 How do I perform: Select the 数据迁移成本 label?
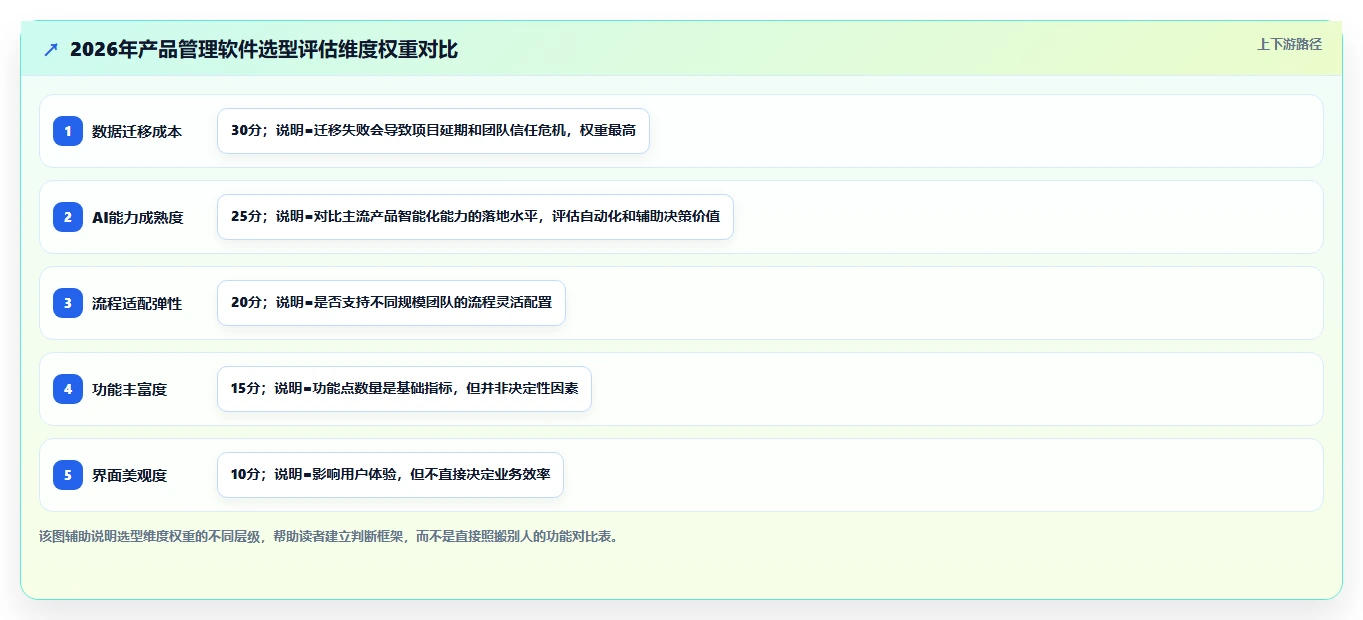point(137,131)
